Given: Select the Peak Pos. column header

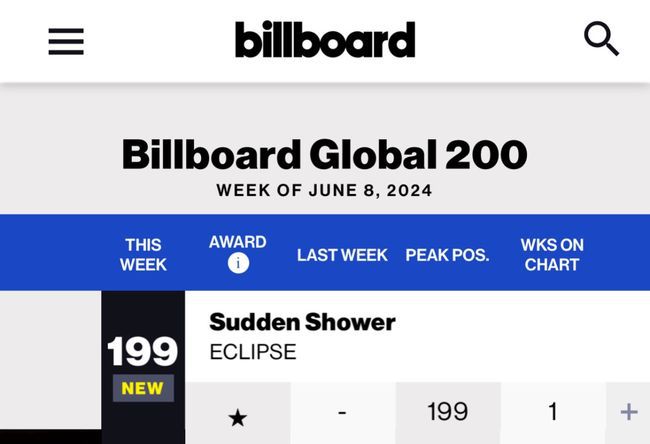Looking at the screenshot, I should pyautogui.click(x=447, y=255).
